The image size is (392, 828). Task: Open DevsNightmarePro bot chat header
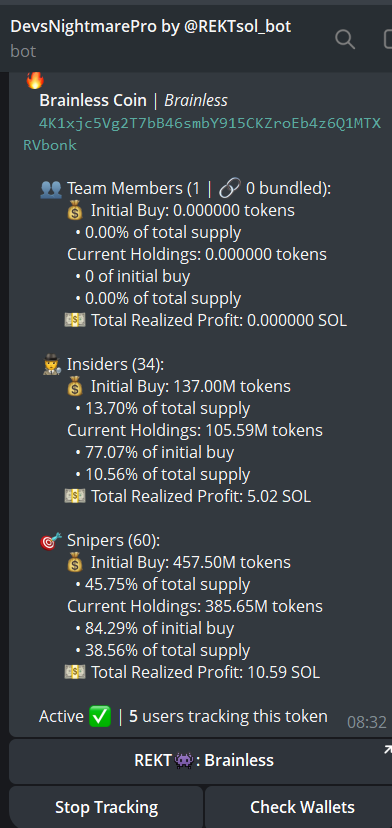click(x=151, y=26)
